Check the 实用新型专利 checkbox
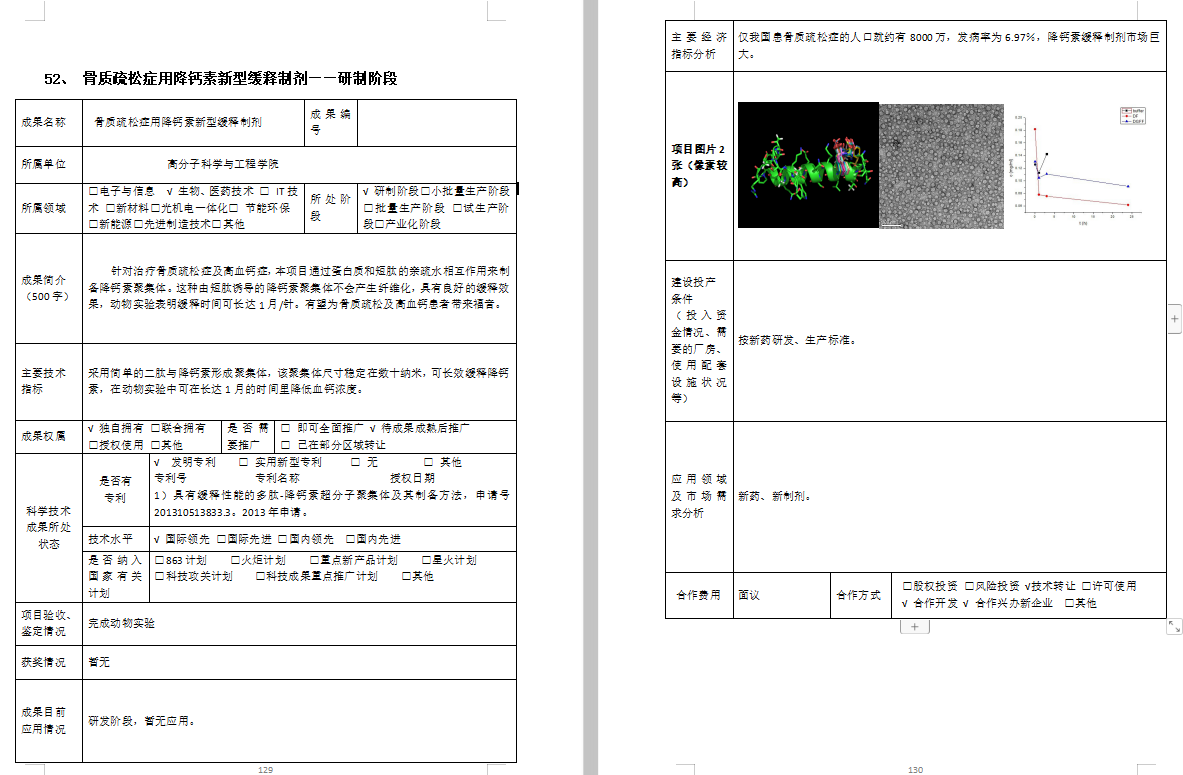1183x775 pixels. (244, 463)
